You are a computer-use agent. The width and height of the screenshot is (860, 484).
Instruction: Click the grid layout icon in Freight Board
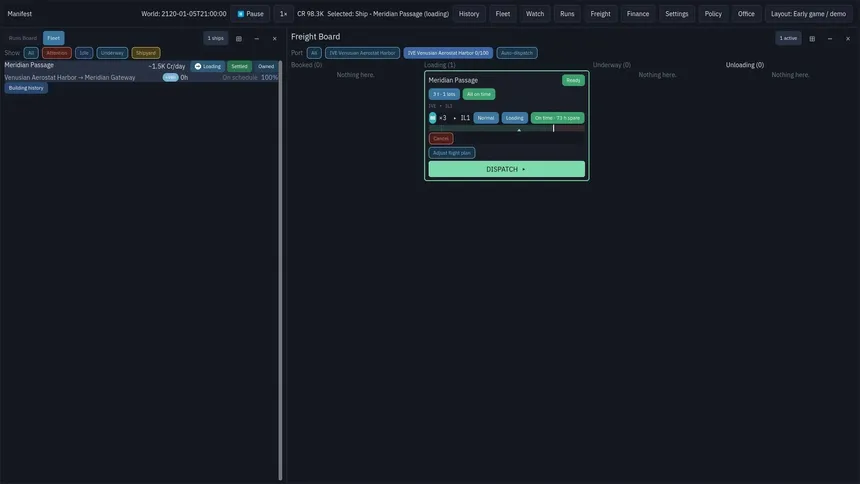pyautogui.click(x=812, y=38)
